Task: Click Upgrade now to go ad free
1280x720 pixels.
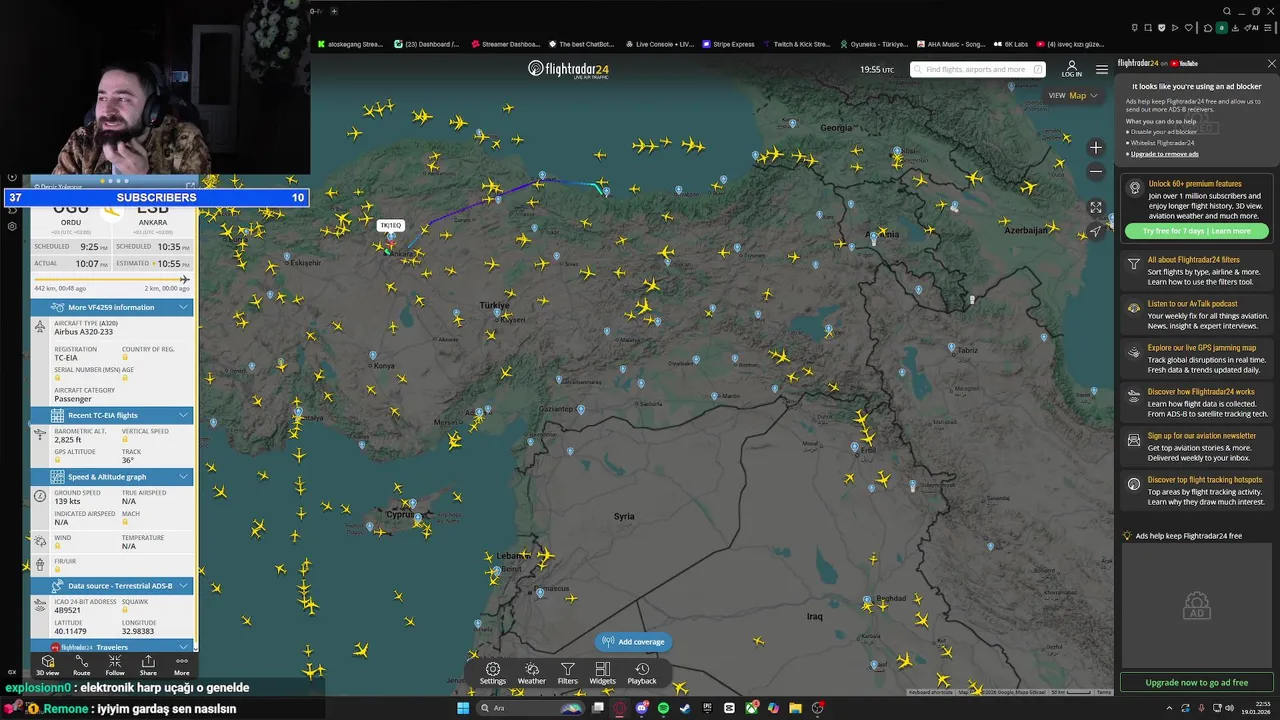Action: (x=1197, y=682)
